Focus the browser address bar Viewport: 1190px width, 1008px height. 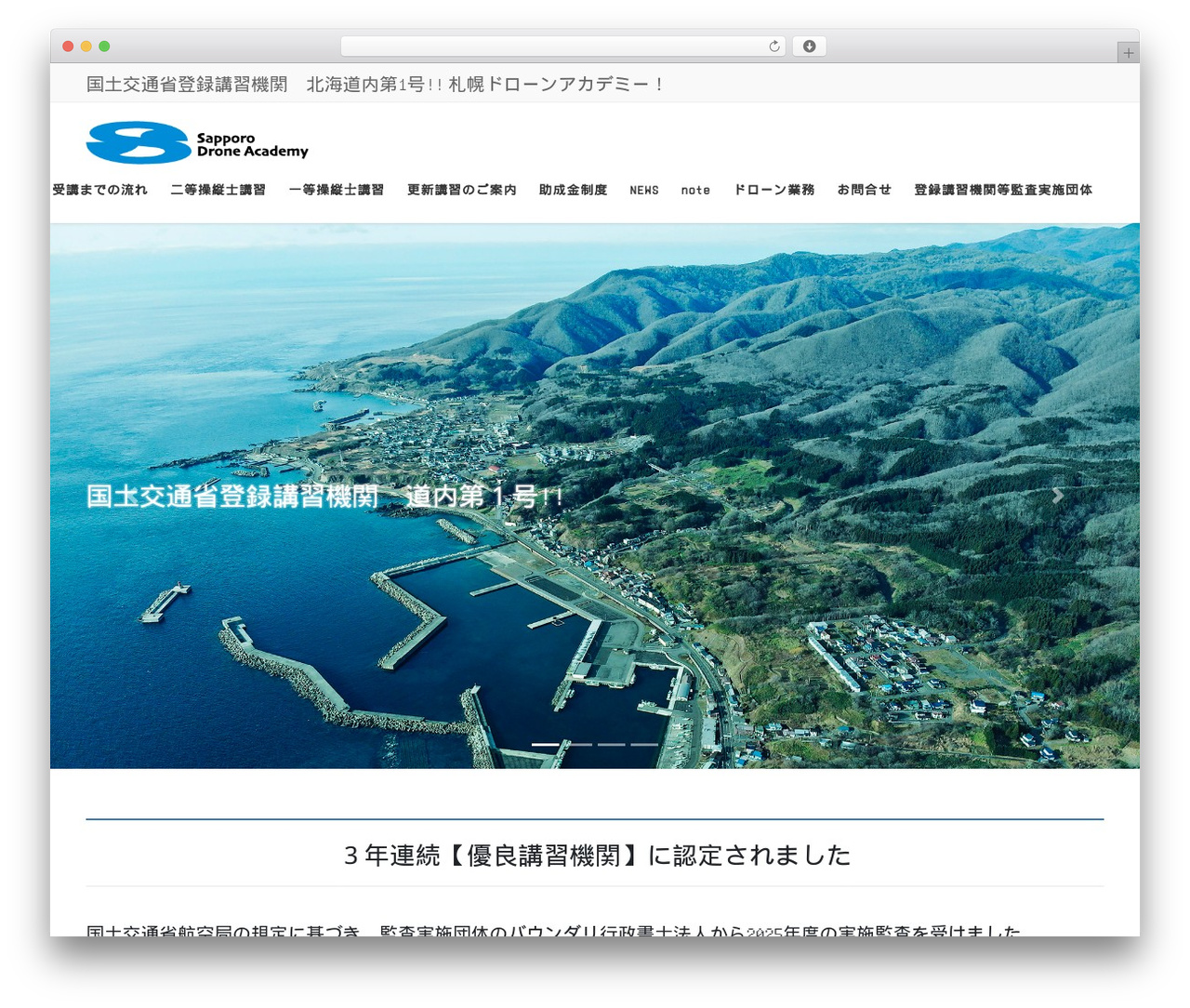pos(562,46)
